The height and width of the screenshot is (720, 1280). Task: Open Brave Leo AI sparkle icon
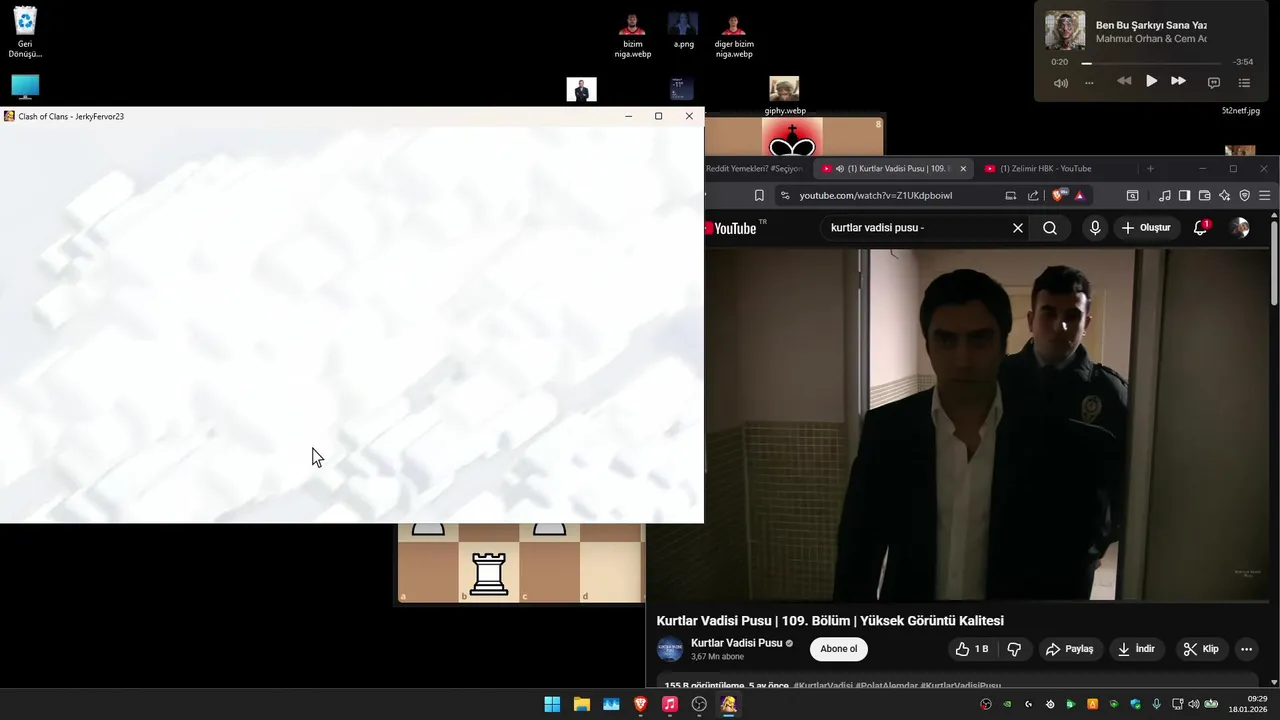(x=1225, y=196)
